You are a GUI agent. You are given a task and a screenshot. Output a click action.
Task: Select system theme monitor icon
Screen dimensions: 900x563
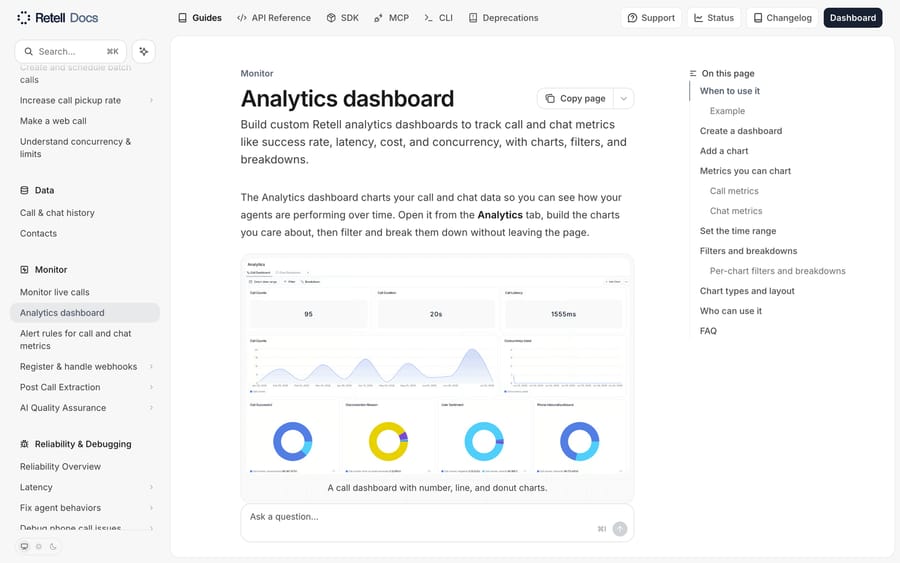[24, 546]
